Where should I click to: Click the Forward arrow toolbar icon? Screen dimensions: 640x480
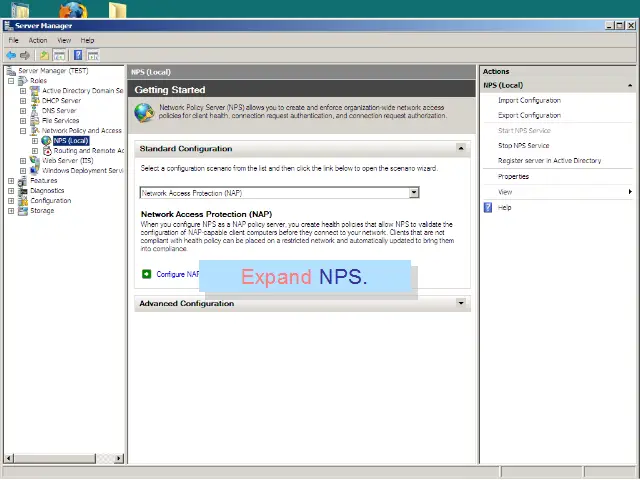click(26, 55)
